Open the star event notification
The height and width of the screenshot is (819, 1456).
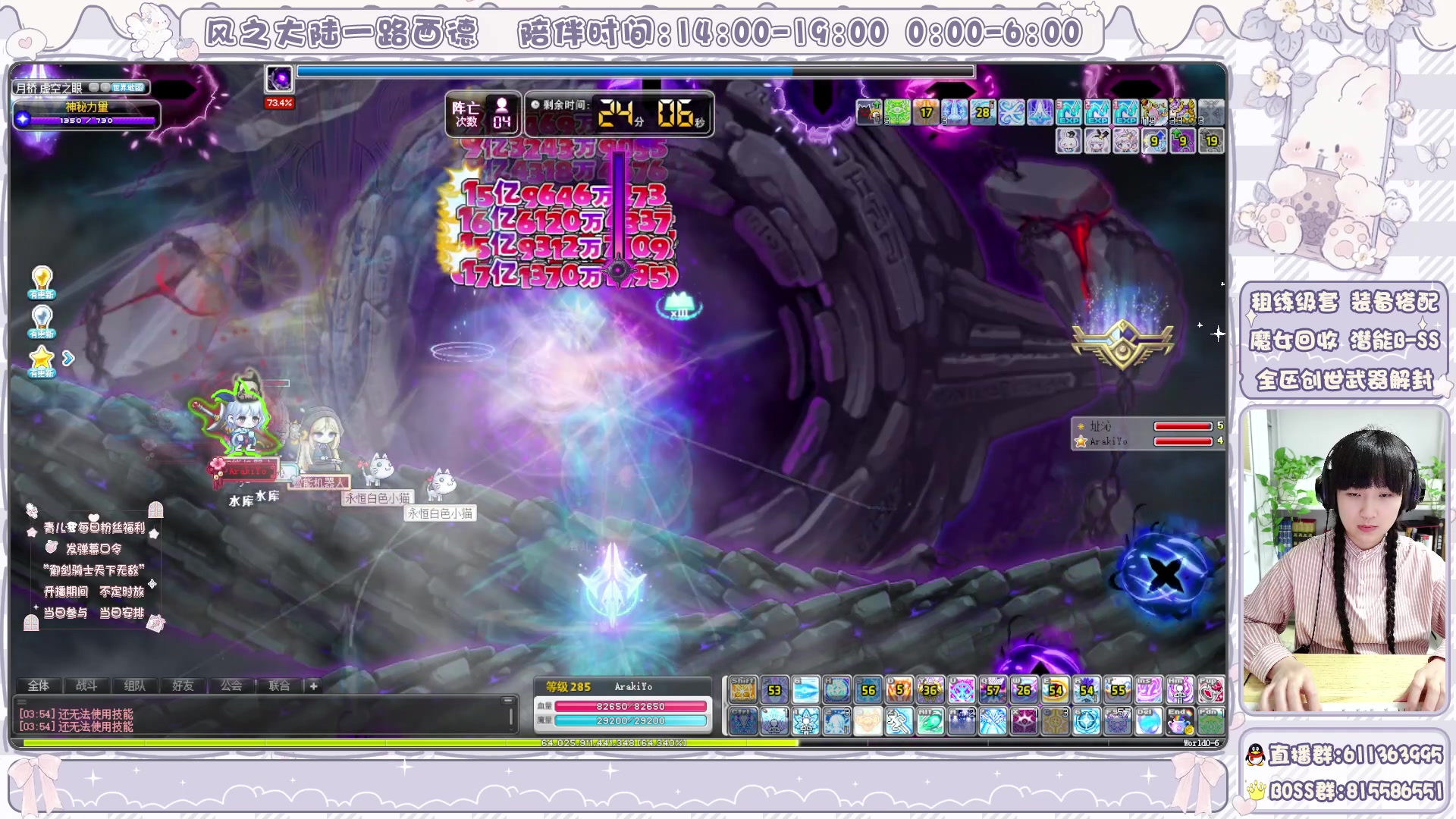(42, 361)
